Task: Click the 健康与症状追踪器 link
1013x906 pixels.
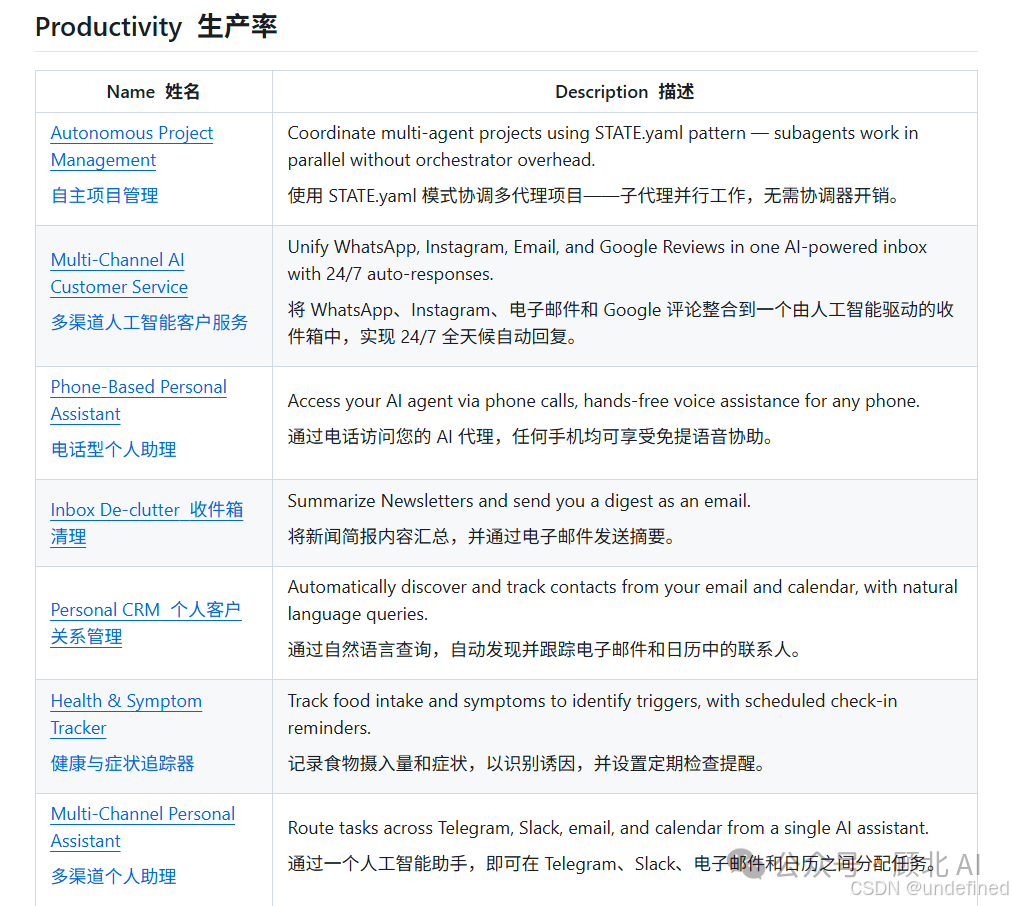Action: tap(112, 763)
